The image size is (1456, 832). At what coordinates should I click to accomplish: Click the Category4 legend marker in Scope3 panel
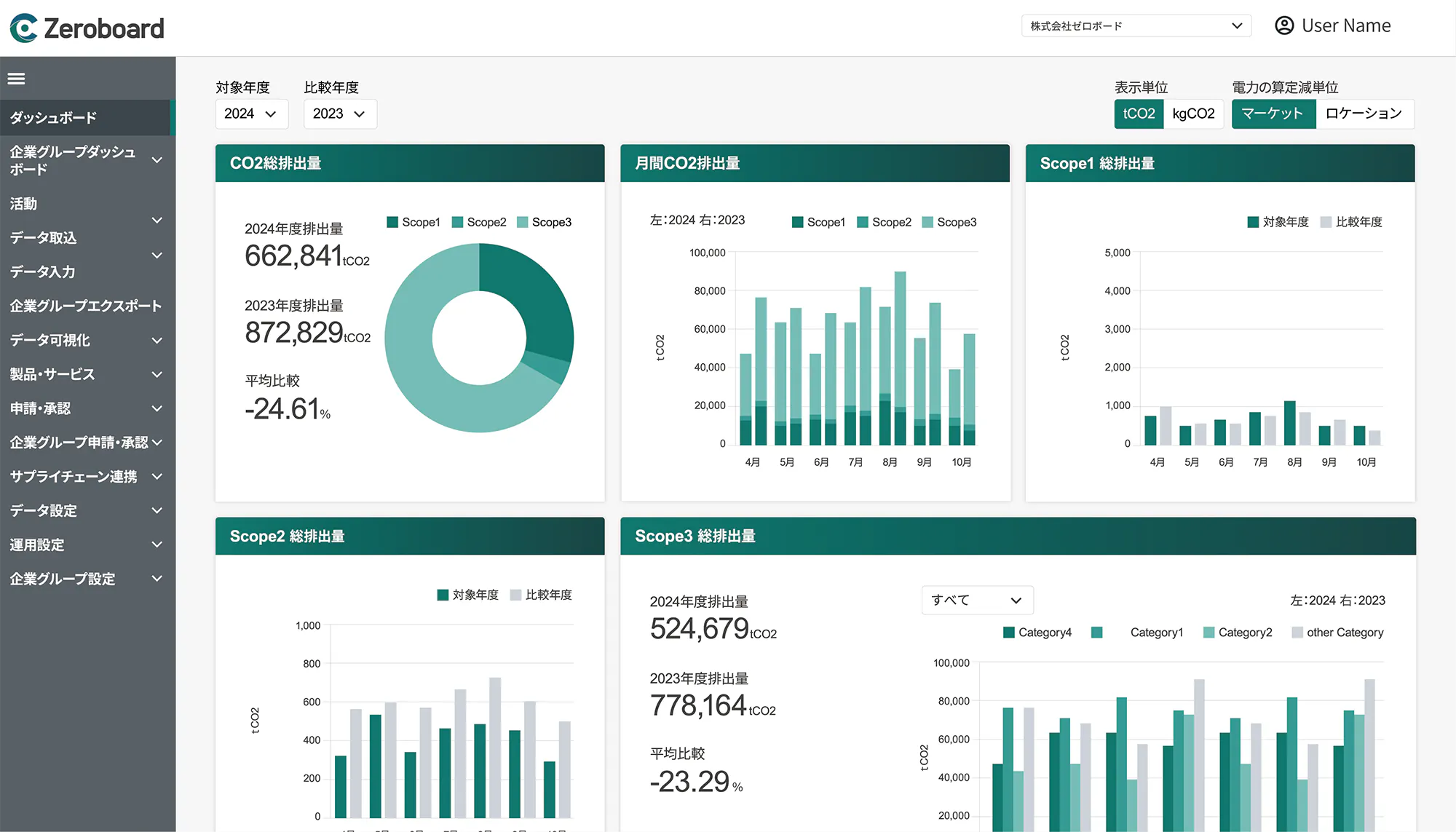pyautogui.click(x=1009, y=633)
